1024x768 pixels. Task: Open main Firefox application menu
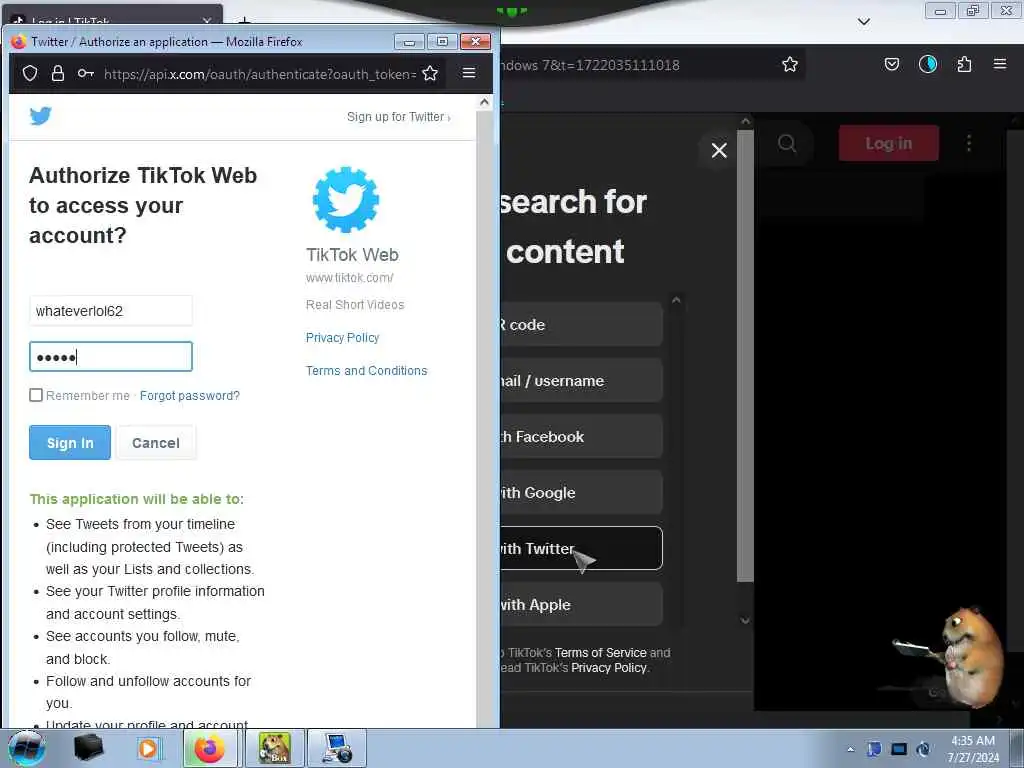click(x=1000, y=64)
